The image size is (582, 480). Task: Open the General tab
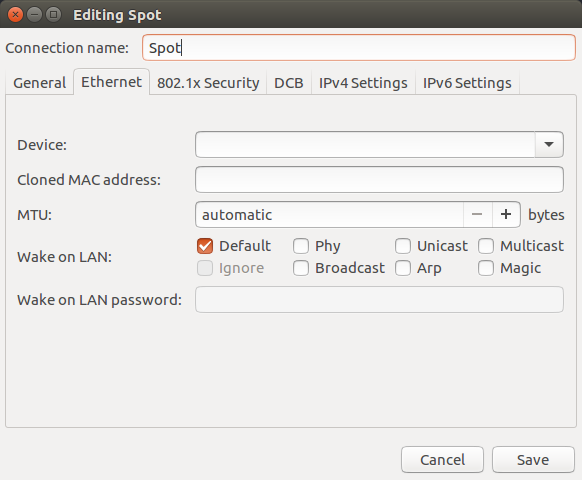click(x=40, y=83)
